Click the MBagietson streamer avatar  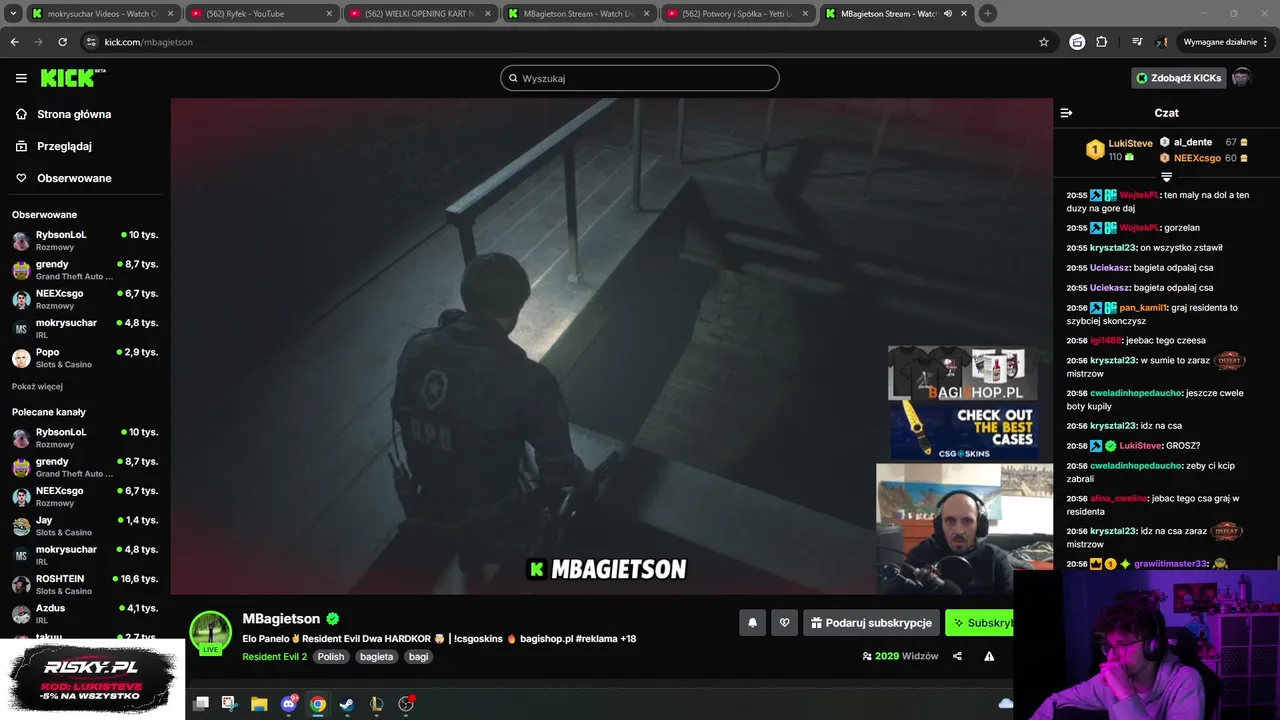211,632
